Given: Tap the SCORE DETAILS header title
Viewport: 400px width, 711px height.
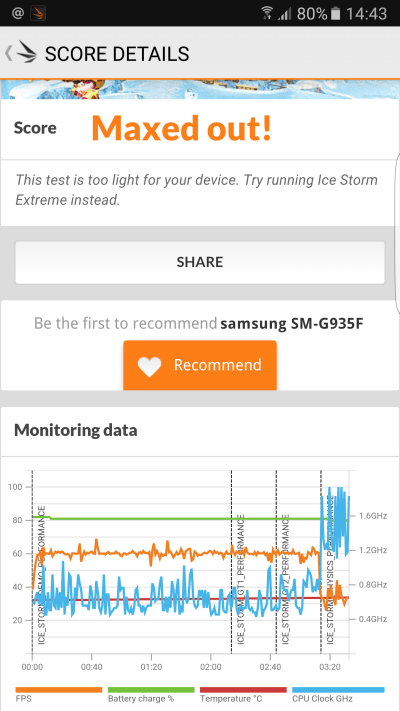Looking at the screenshot, I should point(117,54).
